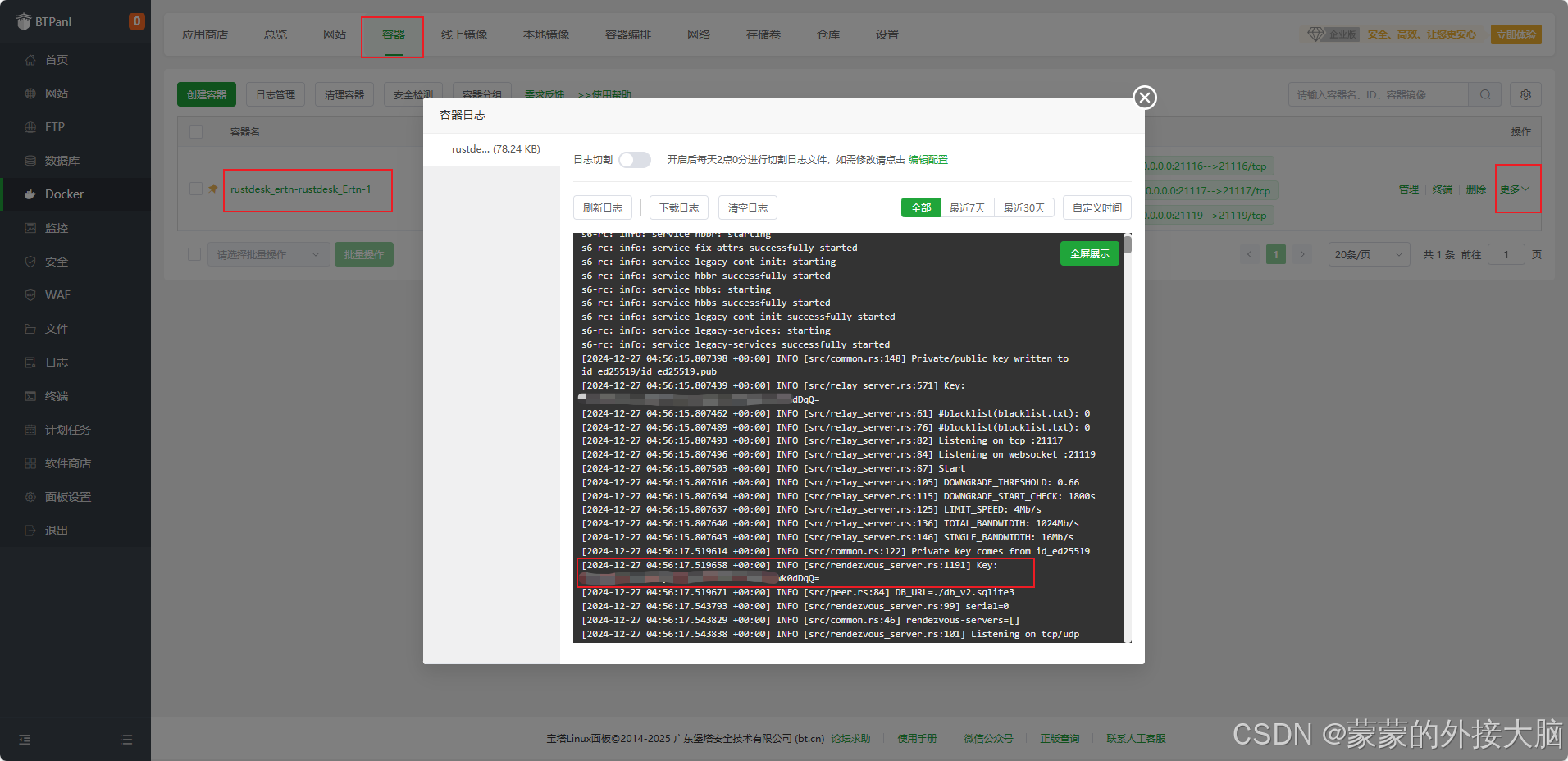Click the green 全屏展示 button

point(1090,253)
